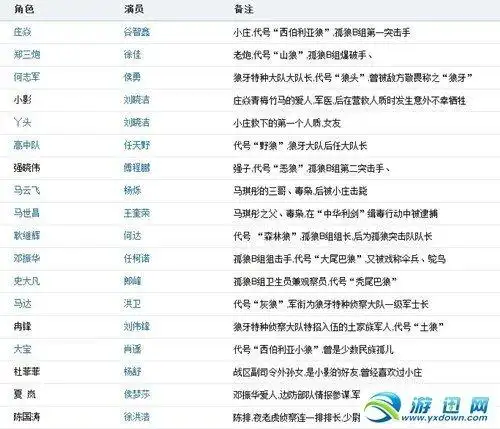Open the 史大凡 character link
The image size is (500, 429).
pos(27,281)
